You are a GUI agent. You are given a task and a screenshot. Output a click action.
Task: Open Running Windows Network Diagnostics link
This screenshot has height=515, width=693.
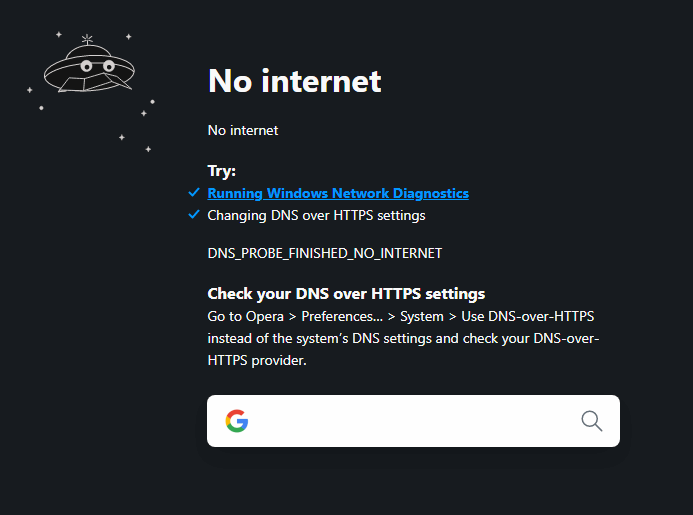(338, 193)
